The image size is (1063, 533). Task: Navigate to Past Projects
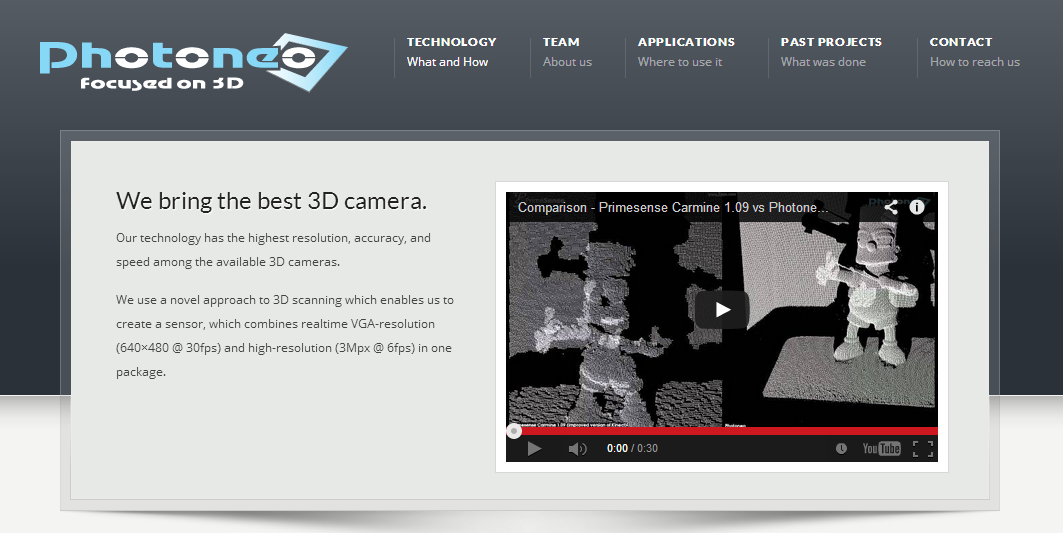831,42
